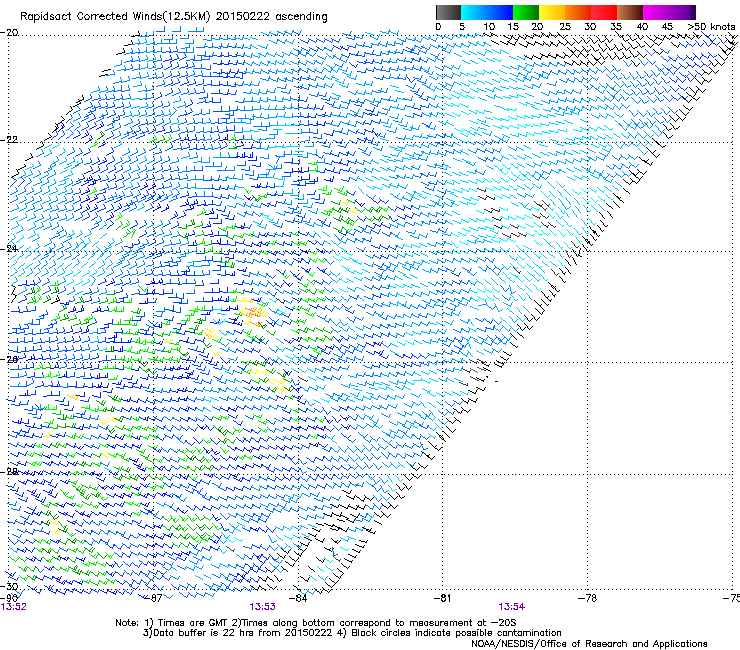Click the '45' legend scale label
The height and width of the screenshot is (650, 740).
667,27
